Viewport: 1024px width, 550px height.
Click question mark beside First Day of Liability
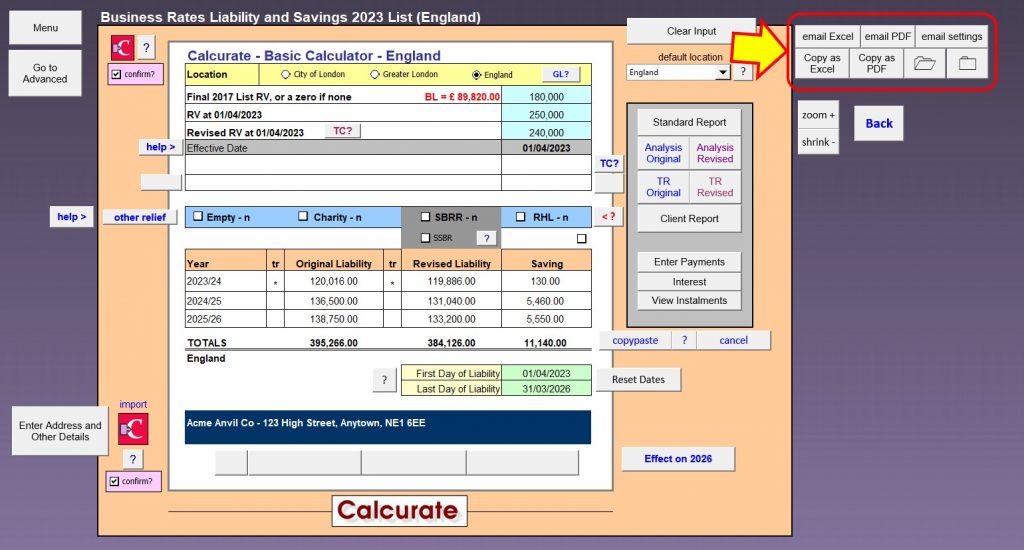click(384, 380)
